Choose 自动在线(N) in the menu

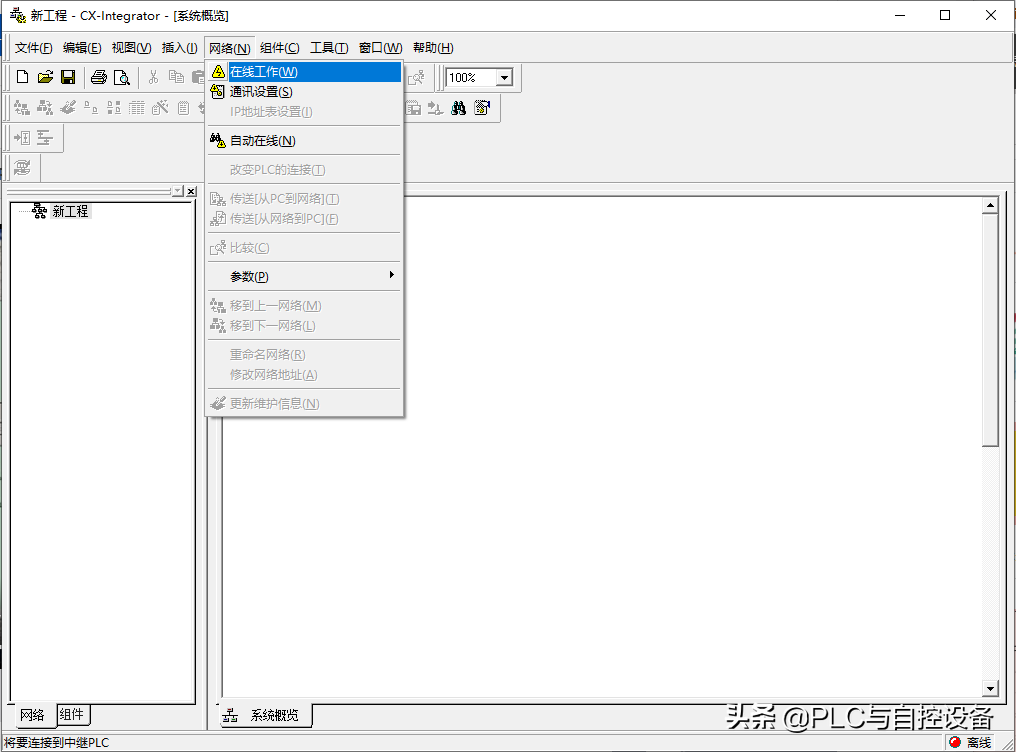[x=262, y=141]
